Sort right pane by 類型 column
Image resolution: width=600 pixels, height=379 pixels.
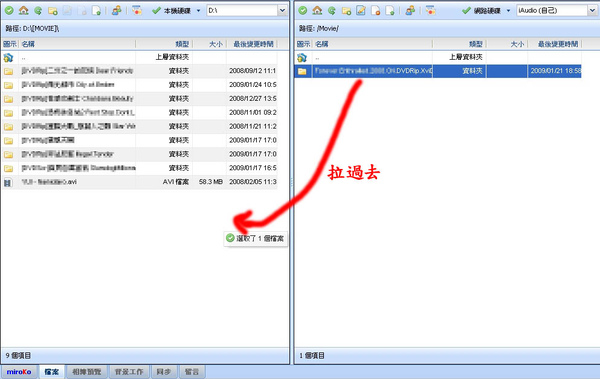459,44
